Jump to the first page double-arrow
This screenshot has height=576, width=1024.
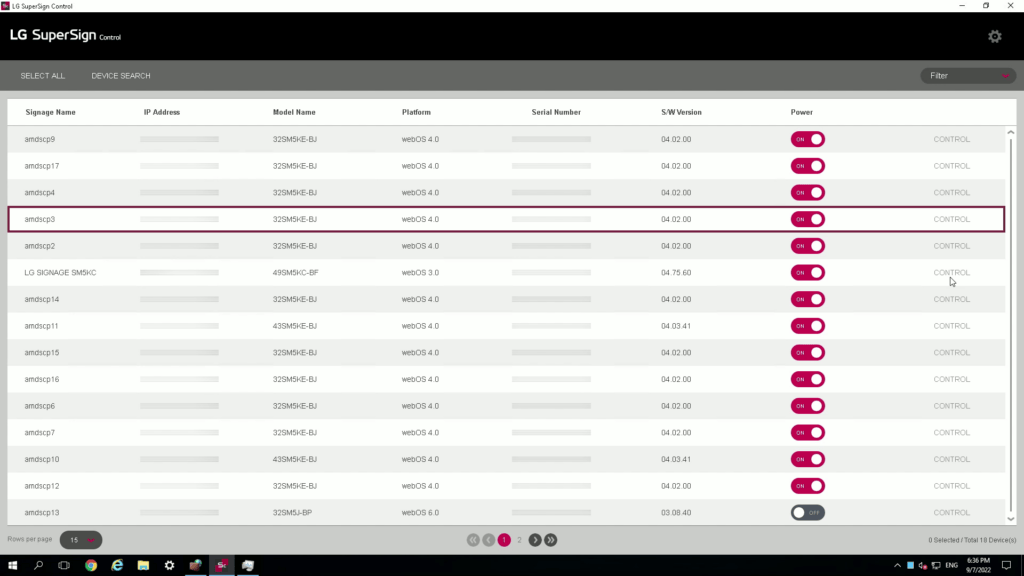click(472, 539)
